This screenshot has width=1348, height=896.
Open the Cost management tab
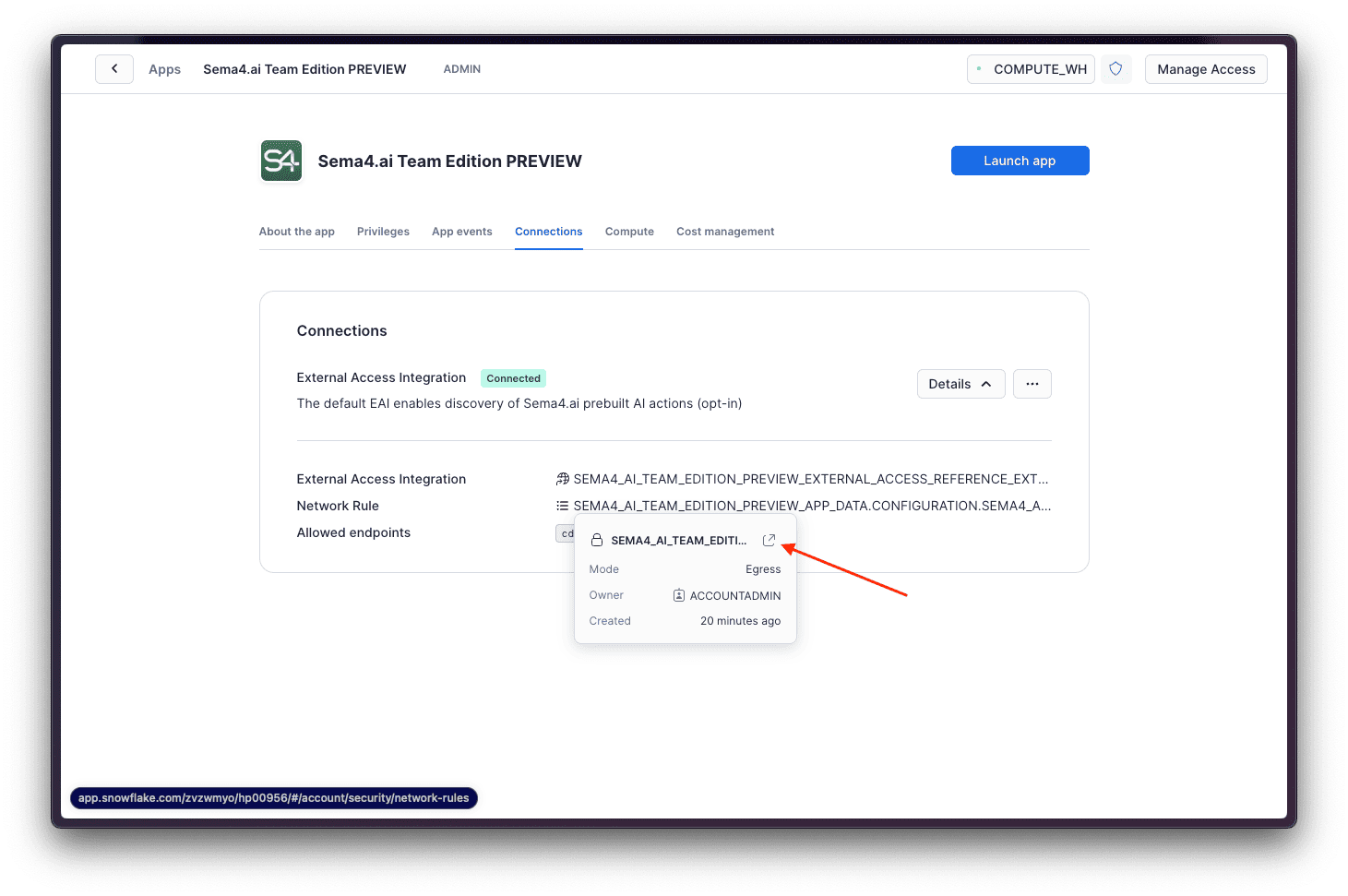[725, 232]
